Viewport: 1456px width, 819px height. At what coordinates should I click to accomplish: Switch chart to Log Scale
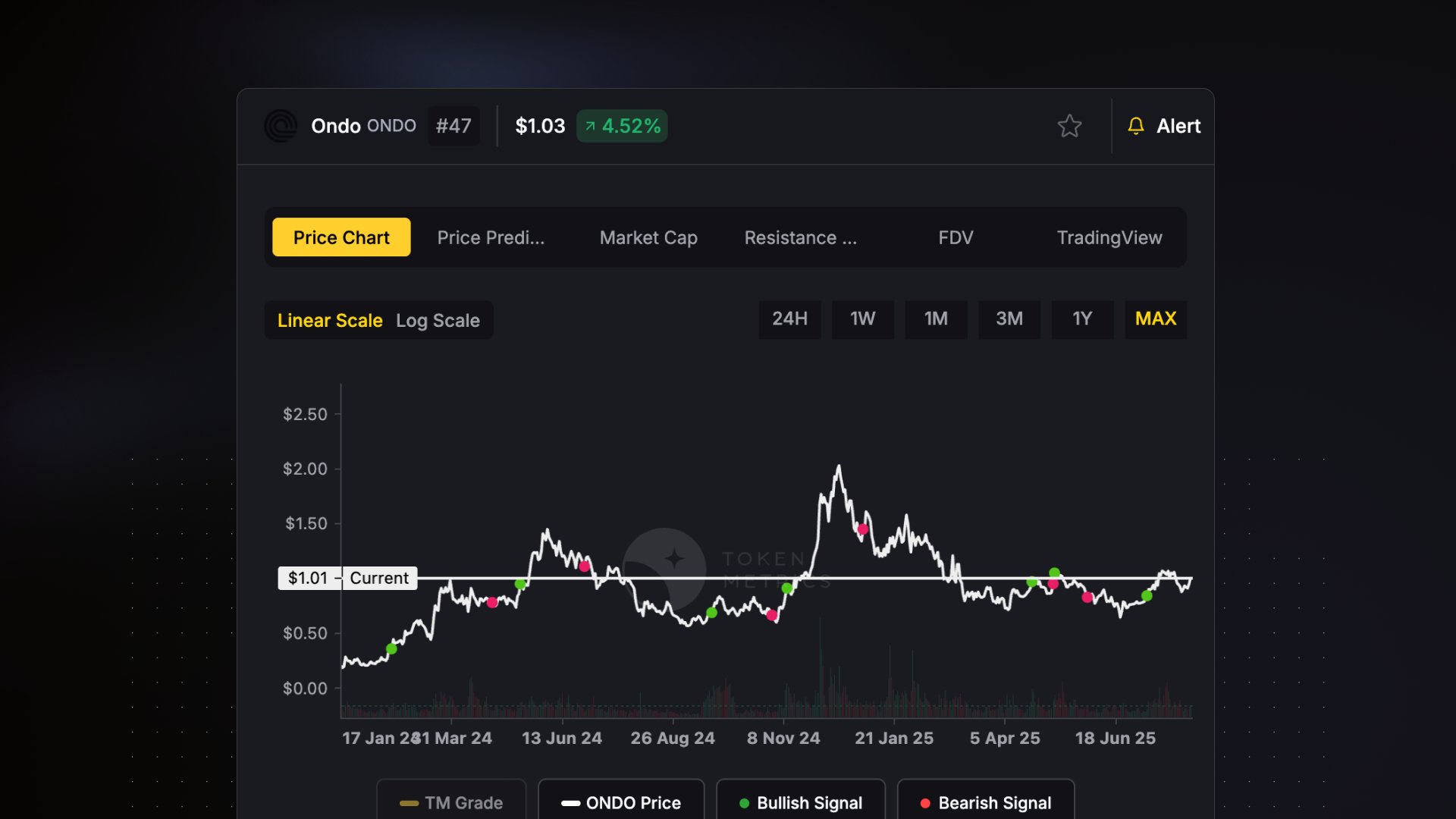coord(438,320)
